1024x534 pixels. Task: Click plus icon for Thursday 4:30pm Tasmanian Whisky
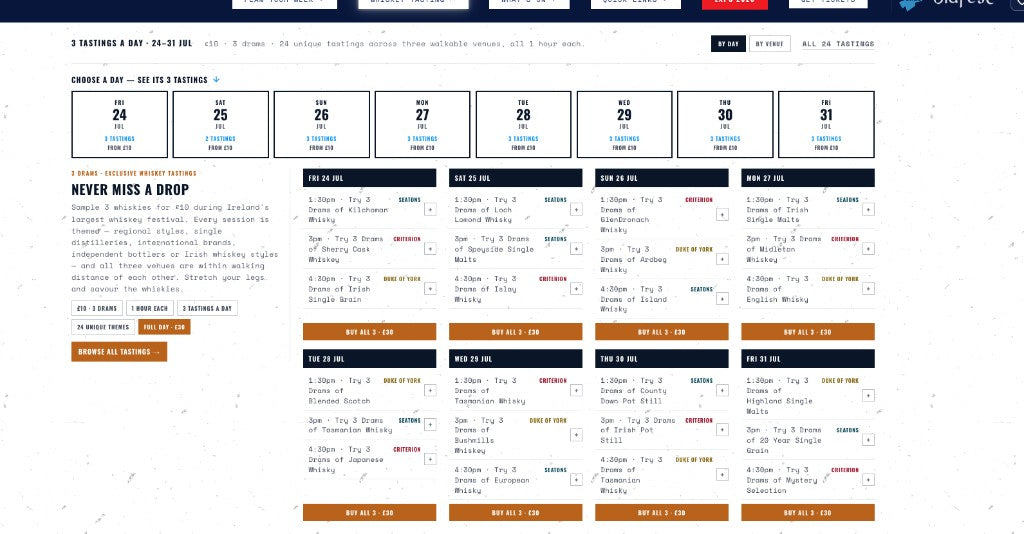pyautogui.click(x=722, y=475)
